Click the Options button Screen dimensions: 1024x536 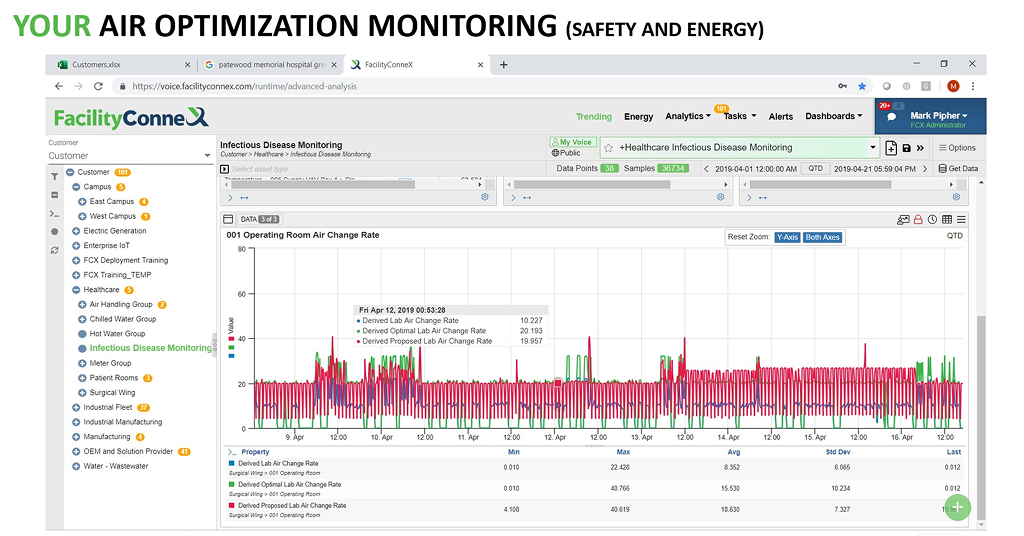(957, 148)
